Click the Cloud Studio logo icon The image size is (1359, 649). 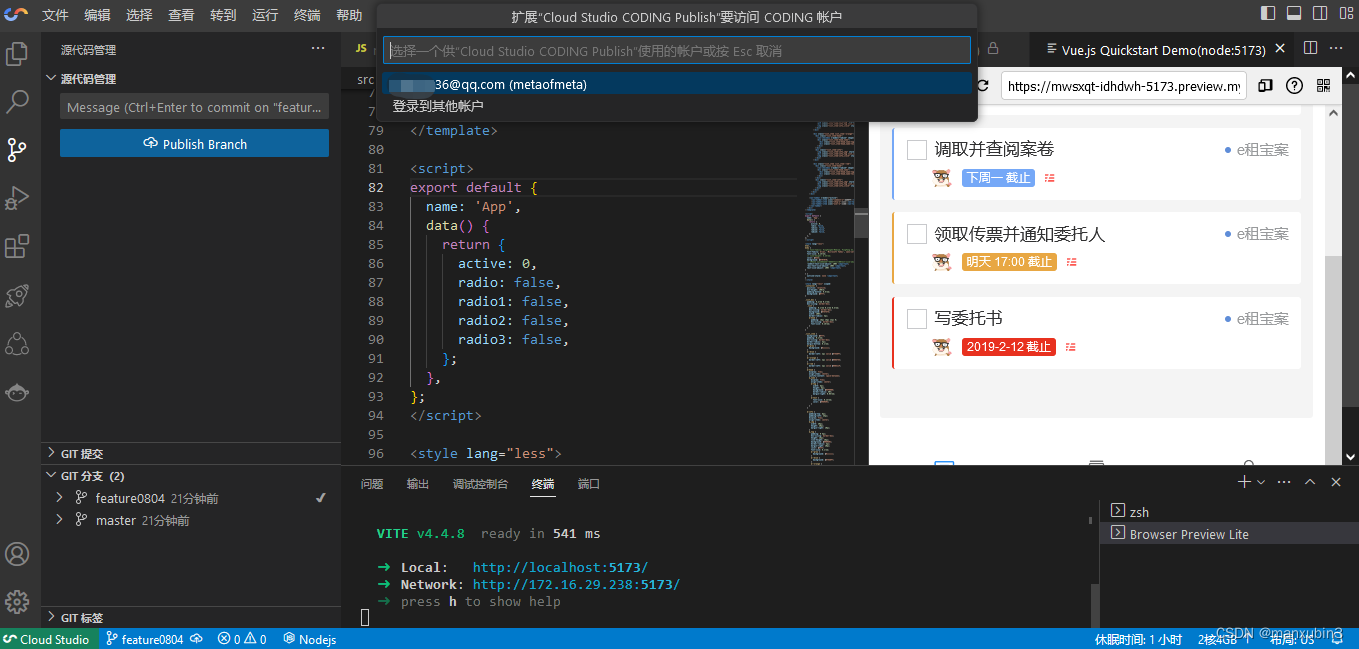click(x=16, y=14)
